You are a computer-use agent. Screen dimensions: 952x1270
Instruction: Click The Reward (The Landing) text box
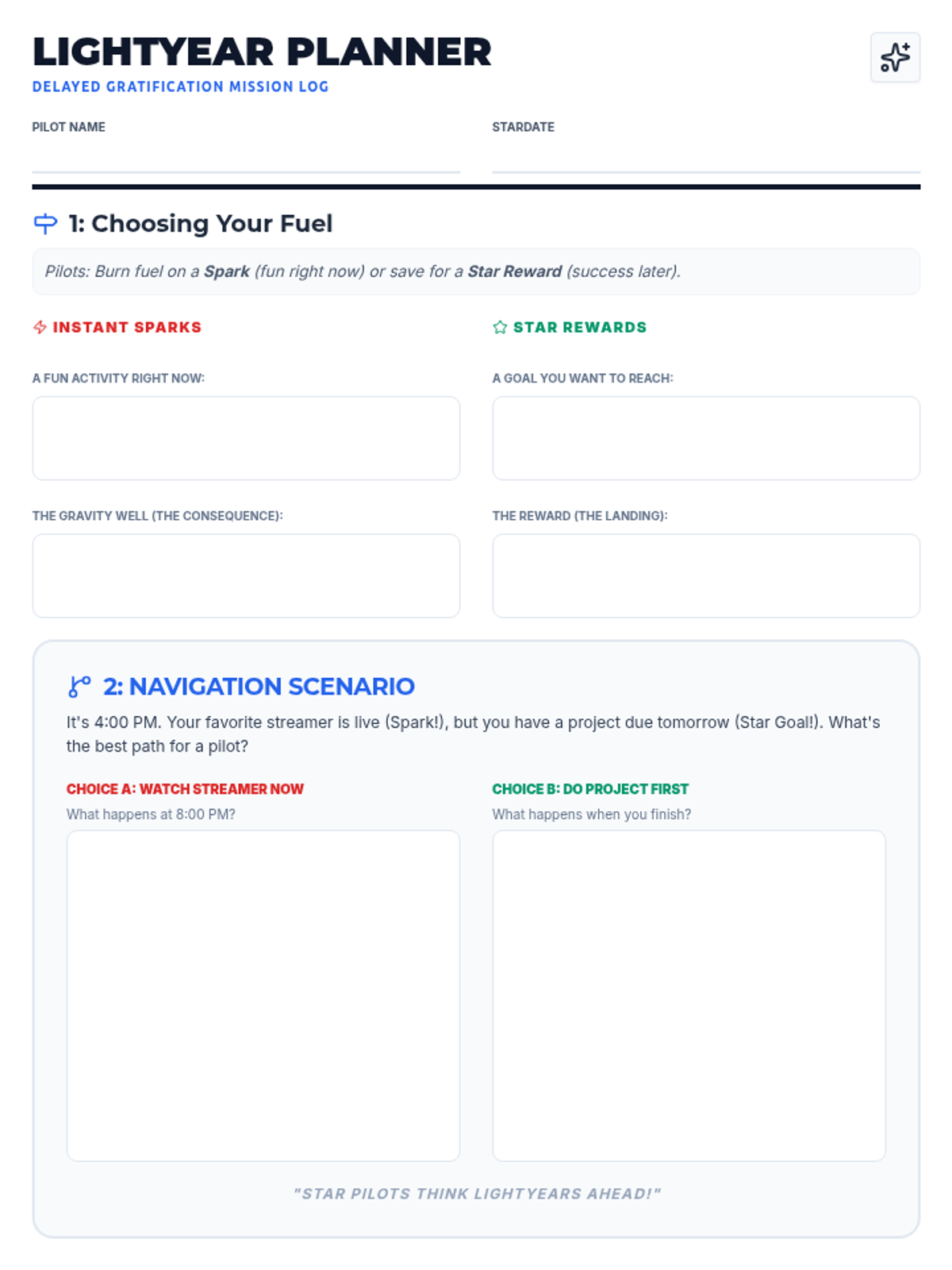coord(706,575)
